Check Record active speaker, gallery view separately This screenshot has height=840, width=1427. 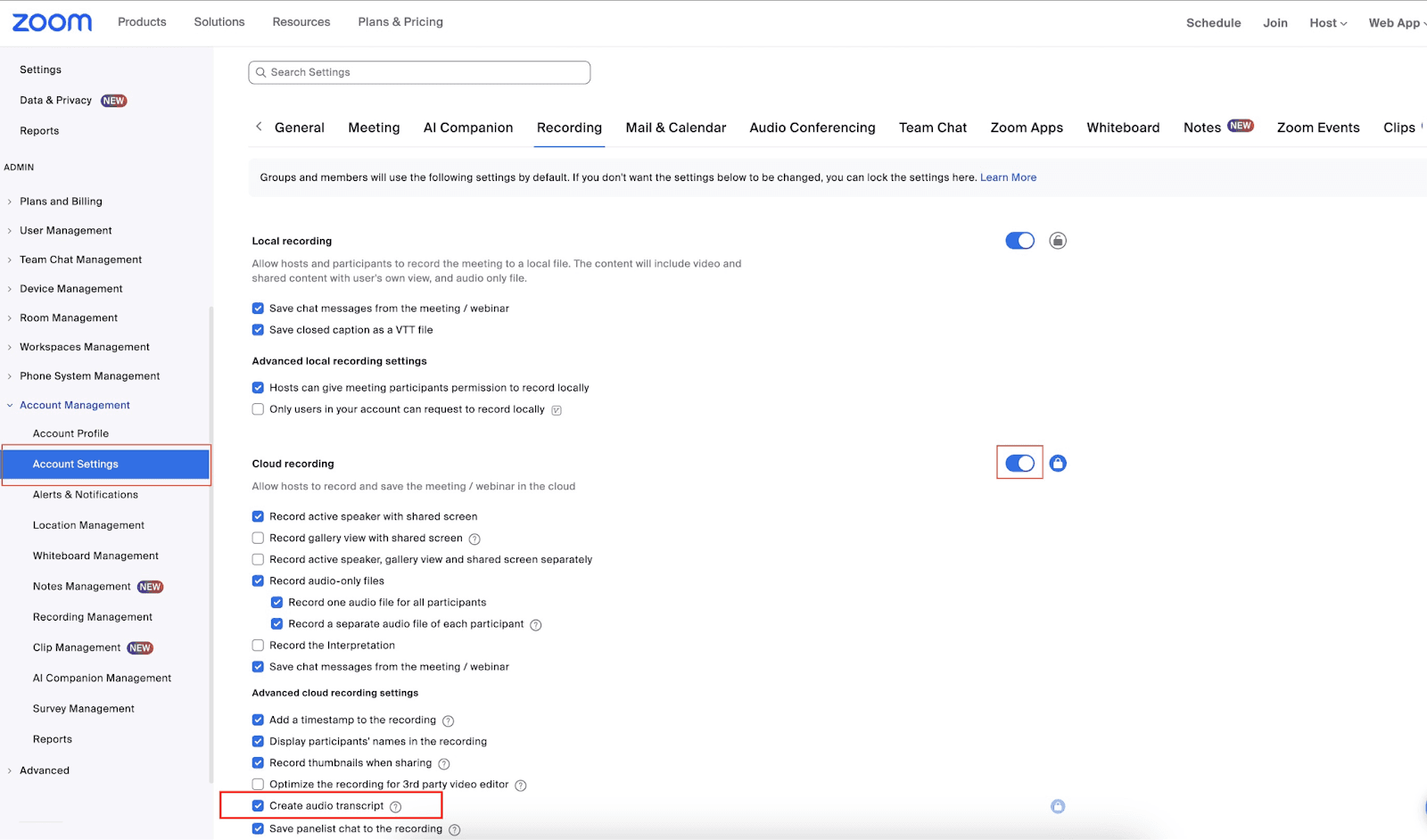(258, 559)
